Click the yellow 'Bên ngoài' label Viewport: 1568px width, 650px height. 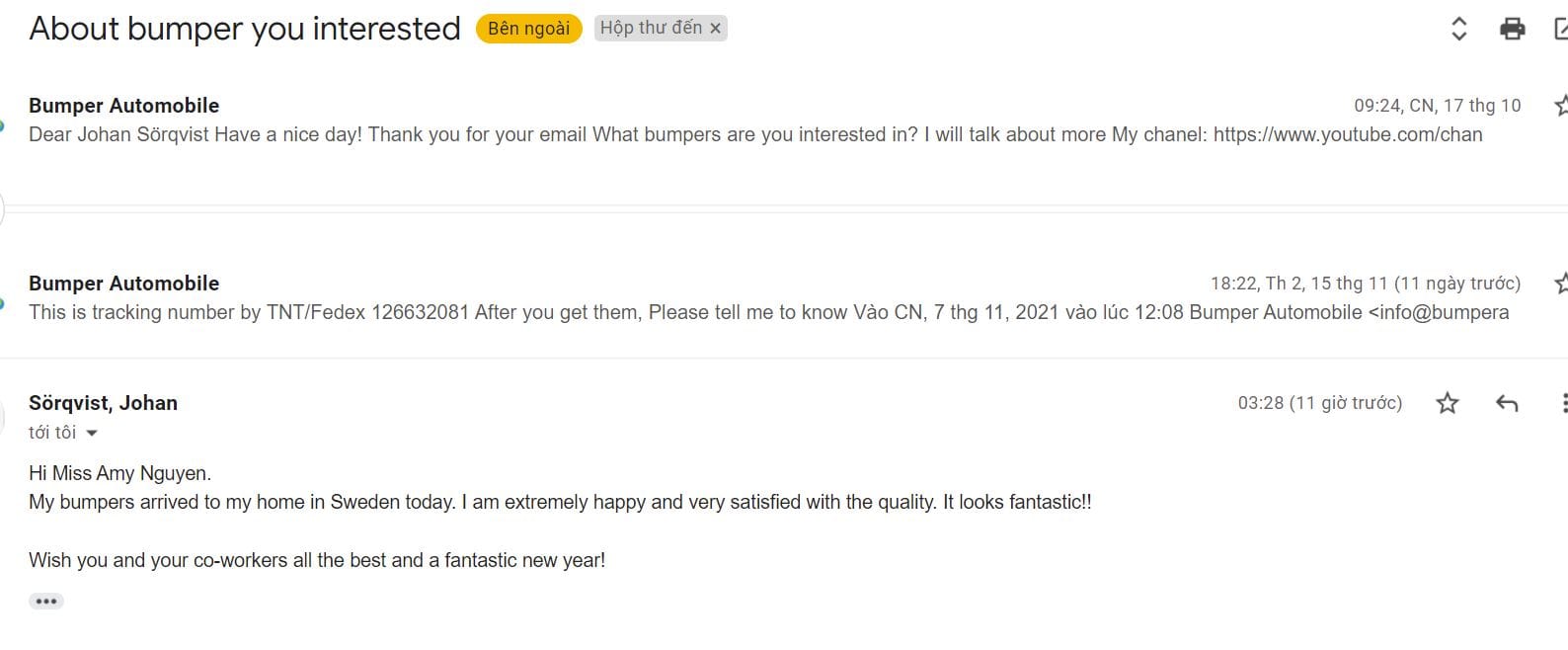click(528, 29)
